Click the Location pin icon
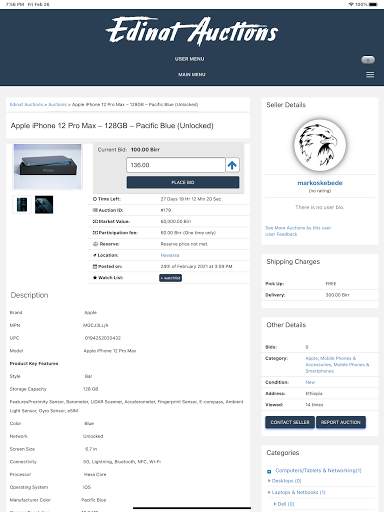This screenshot has height=512, width=384. click(x=95, y=255)
